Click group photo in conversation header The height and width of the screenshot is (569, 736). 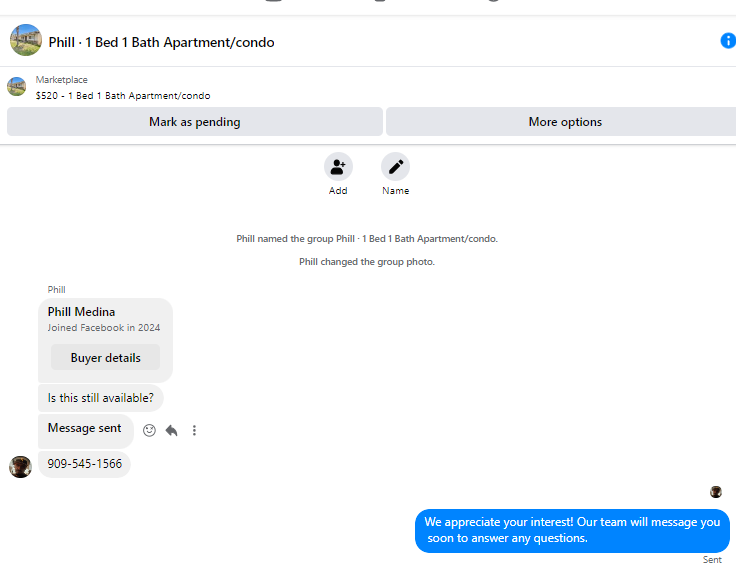[x=26, y=40]
